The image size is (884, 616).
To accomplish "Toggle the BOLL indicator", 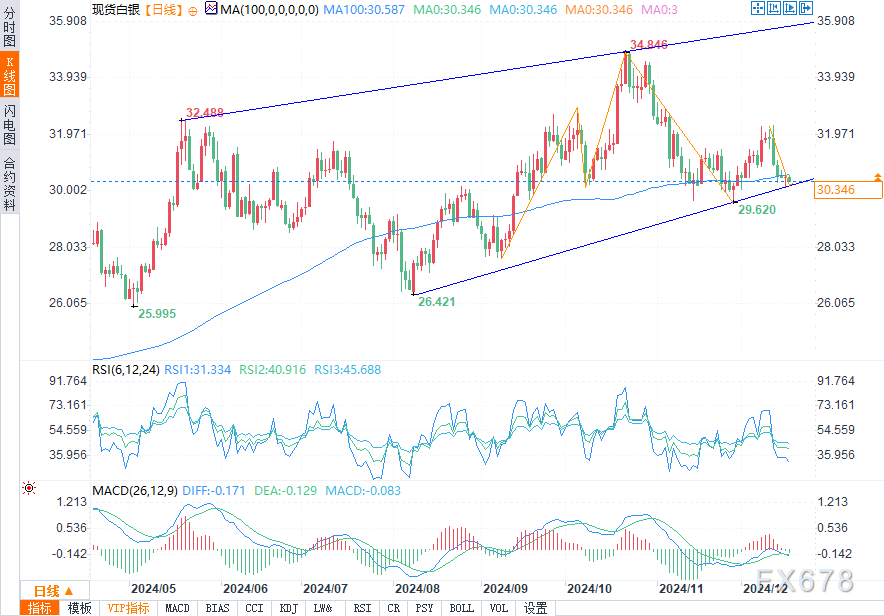I will click(x=461, y=608).
